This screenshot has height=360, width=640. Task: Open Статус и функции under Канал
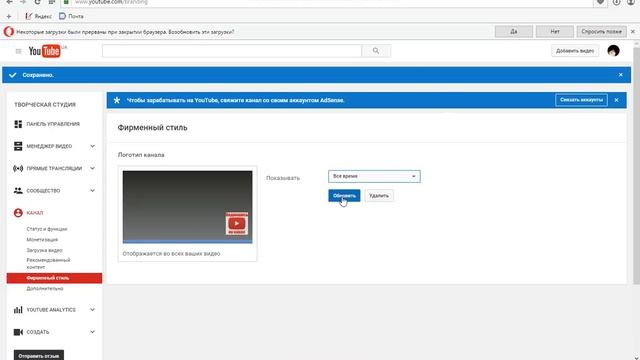click(x=47, y=229)
